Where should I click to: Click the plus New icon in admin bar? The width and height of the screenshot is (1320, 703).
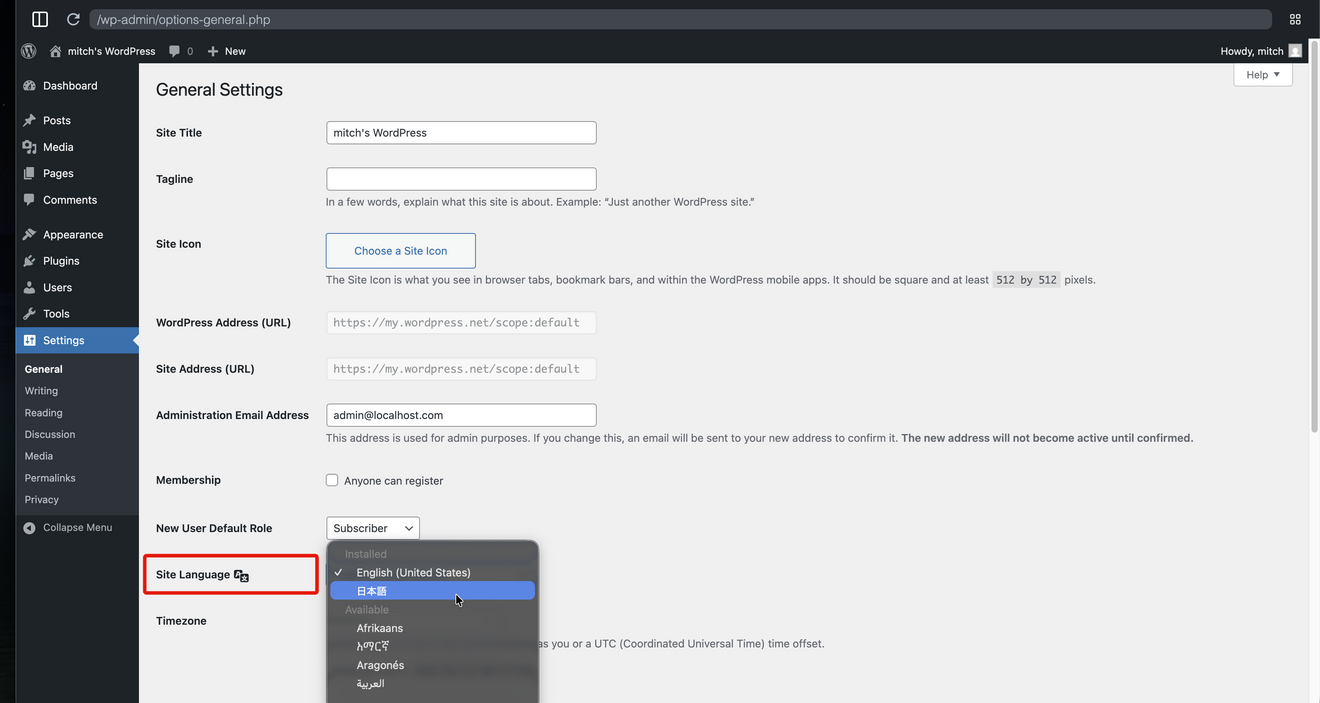pos(213,51)
